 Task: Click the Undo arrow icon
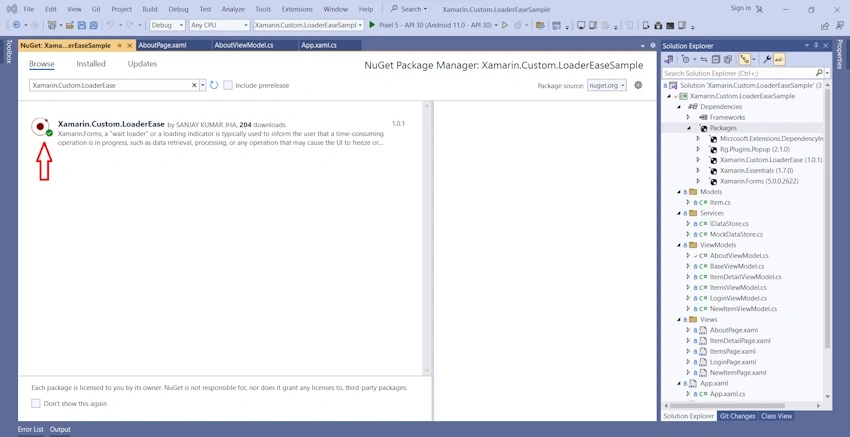tap(110, 25)
